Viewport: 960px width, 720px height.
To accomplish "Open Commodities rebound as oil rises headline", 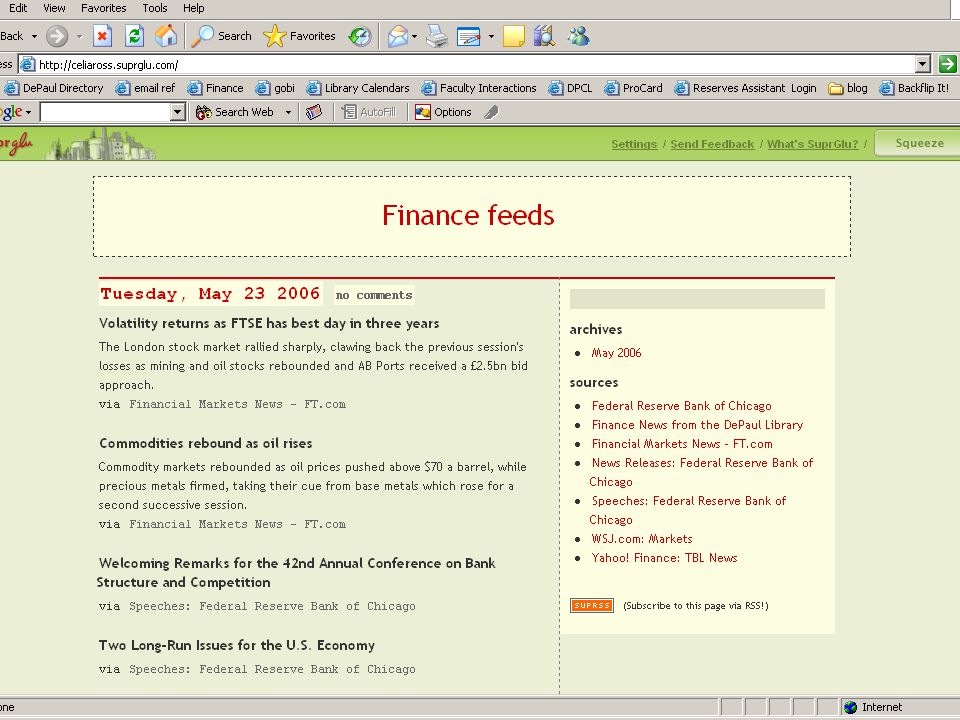I will pos(206,443).
